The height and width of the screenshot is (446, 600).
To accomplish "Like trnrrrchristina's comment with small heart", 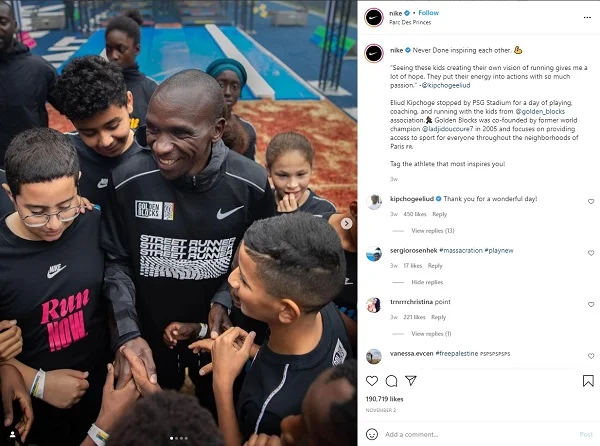I will (591, 304).
